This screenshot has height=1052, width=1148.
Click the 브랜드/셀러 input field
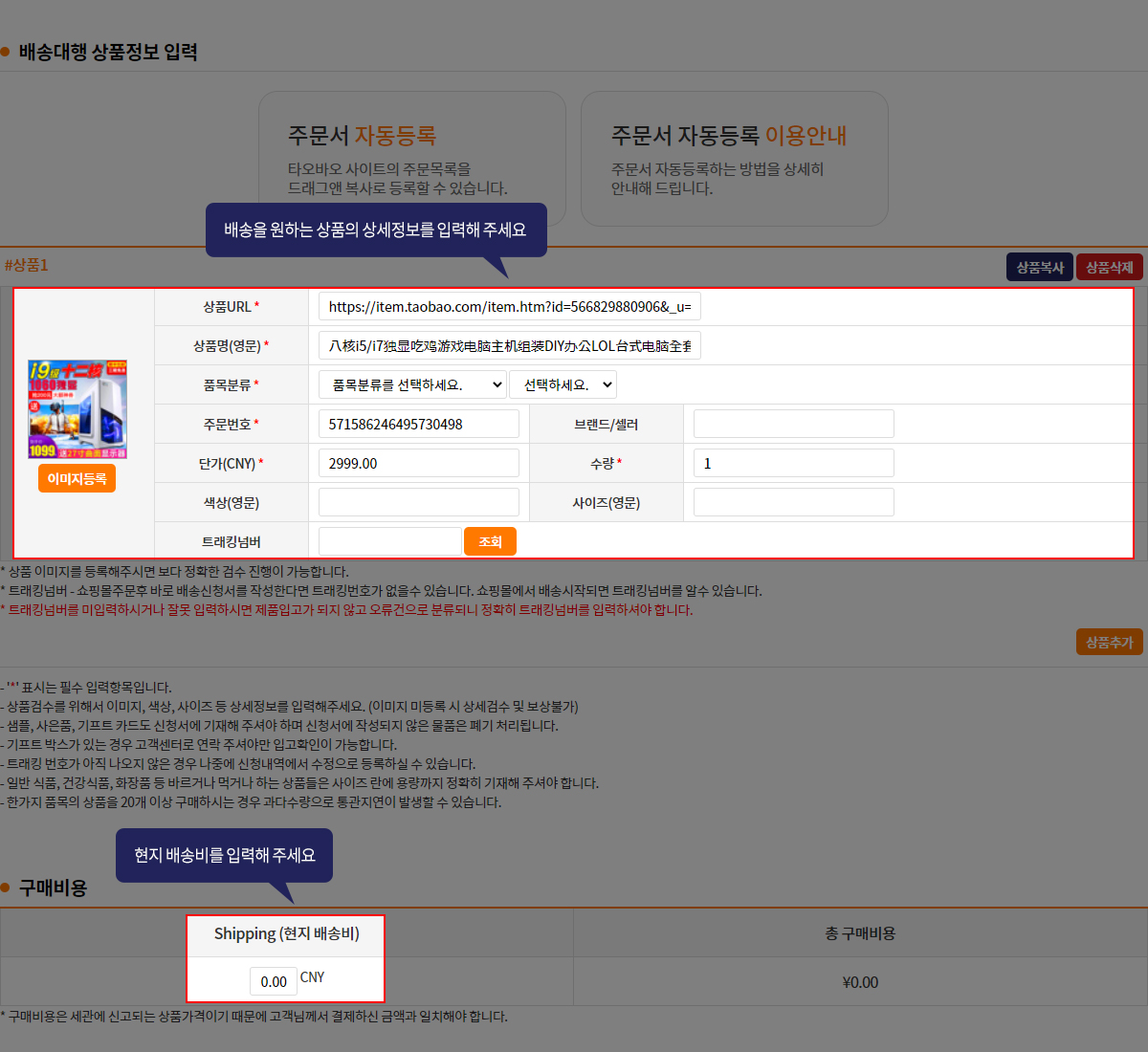point(793,424)
